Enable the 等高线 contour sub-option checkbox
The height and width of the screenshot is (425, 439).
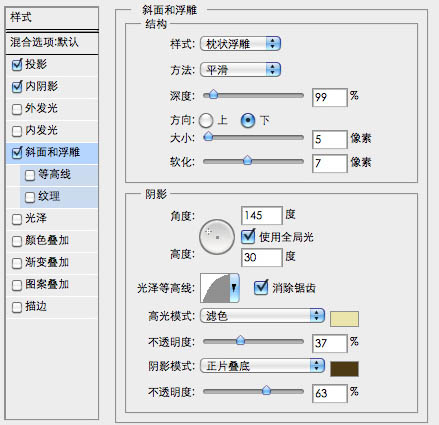30,175
